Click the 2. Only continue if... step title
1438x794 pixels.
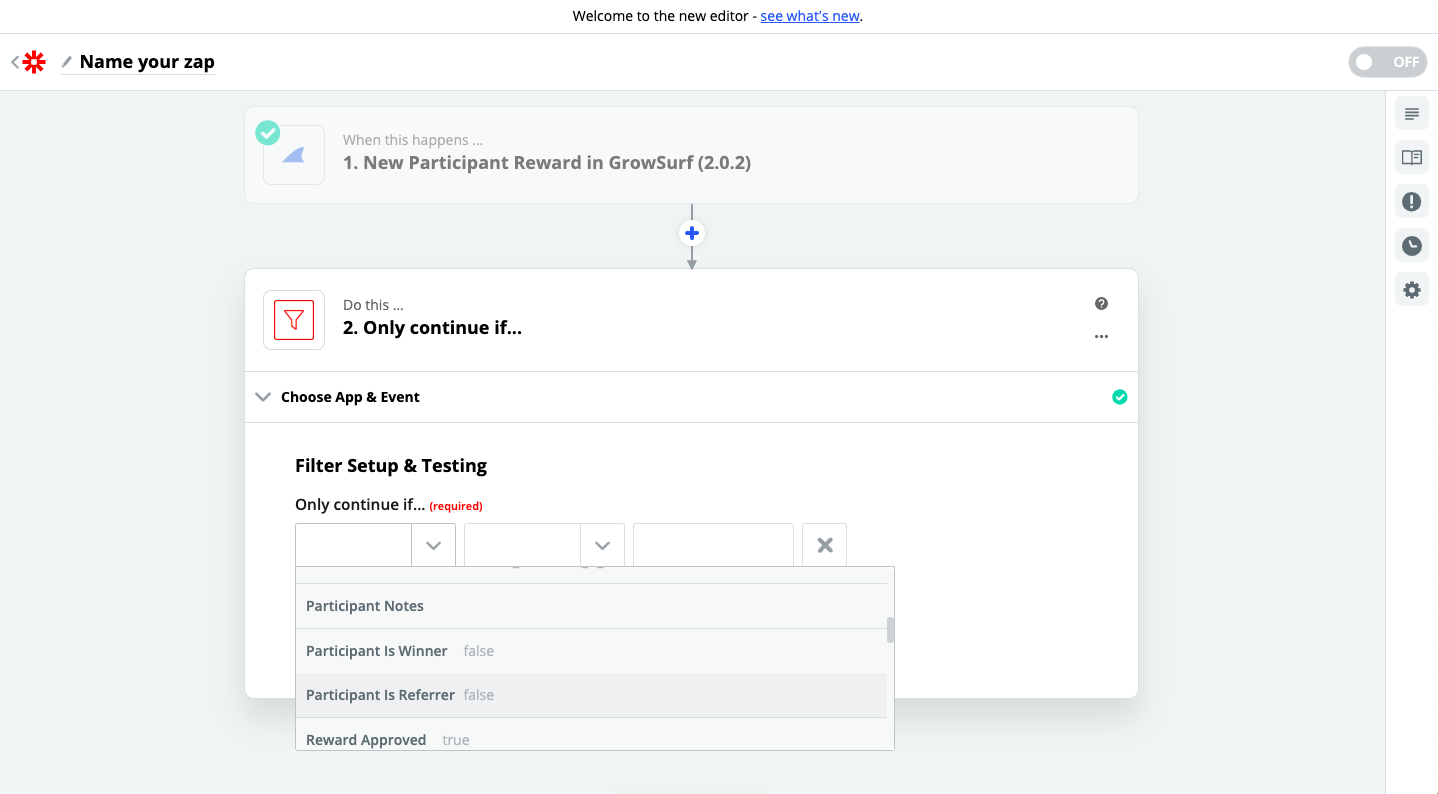pyautogui.click(x=432, y=328)
